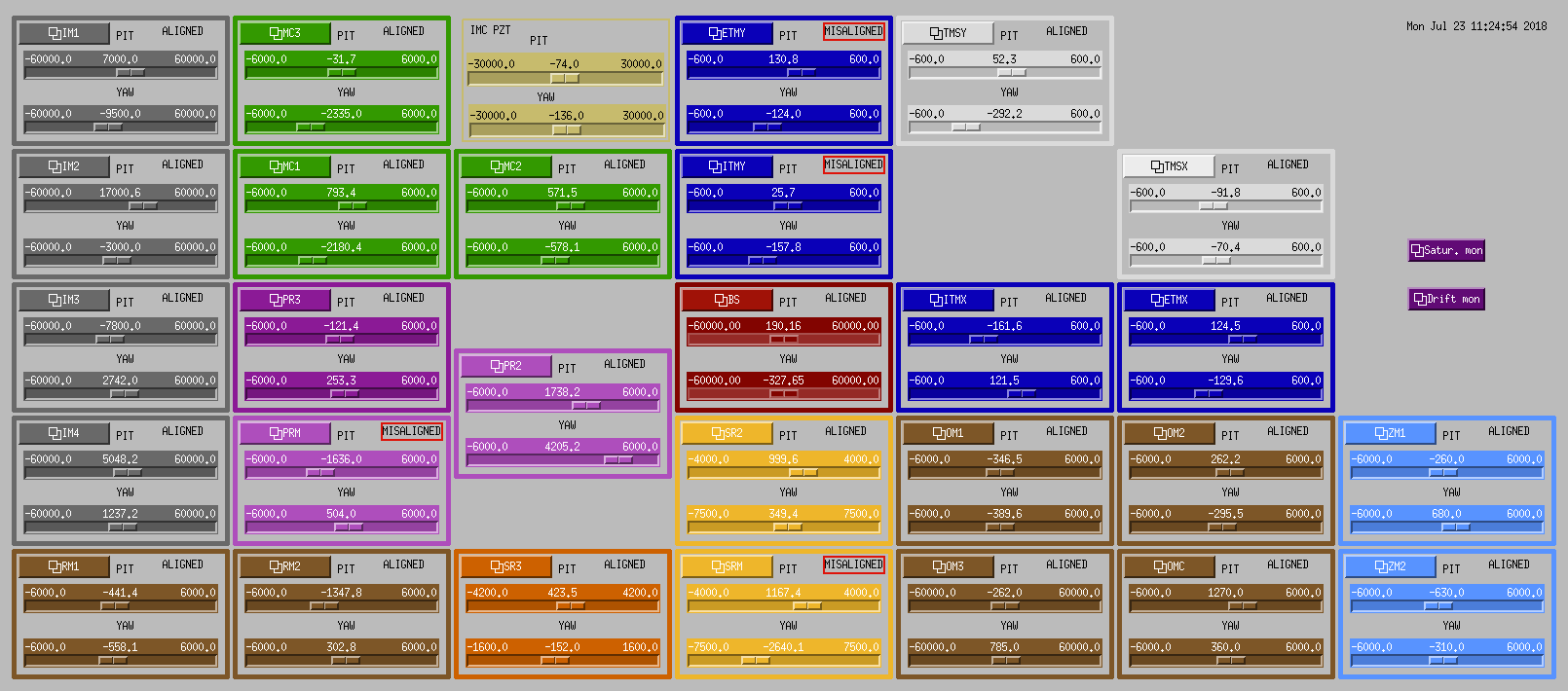Open the ETMY related display button
This screenshot has width=1568, height=691.
pos(728,33)
